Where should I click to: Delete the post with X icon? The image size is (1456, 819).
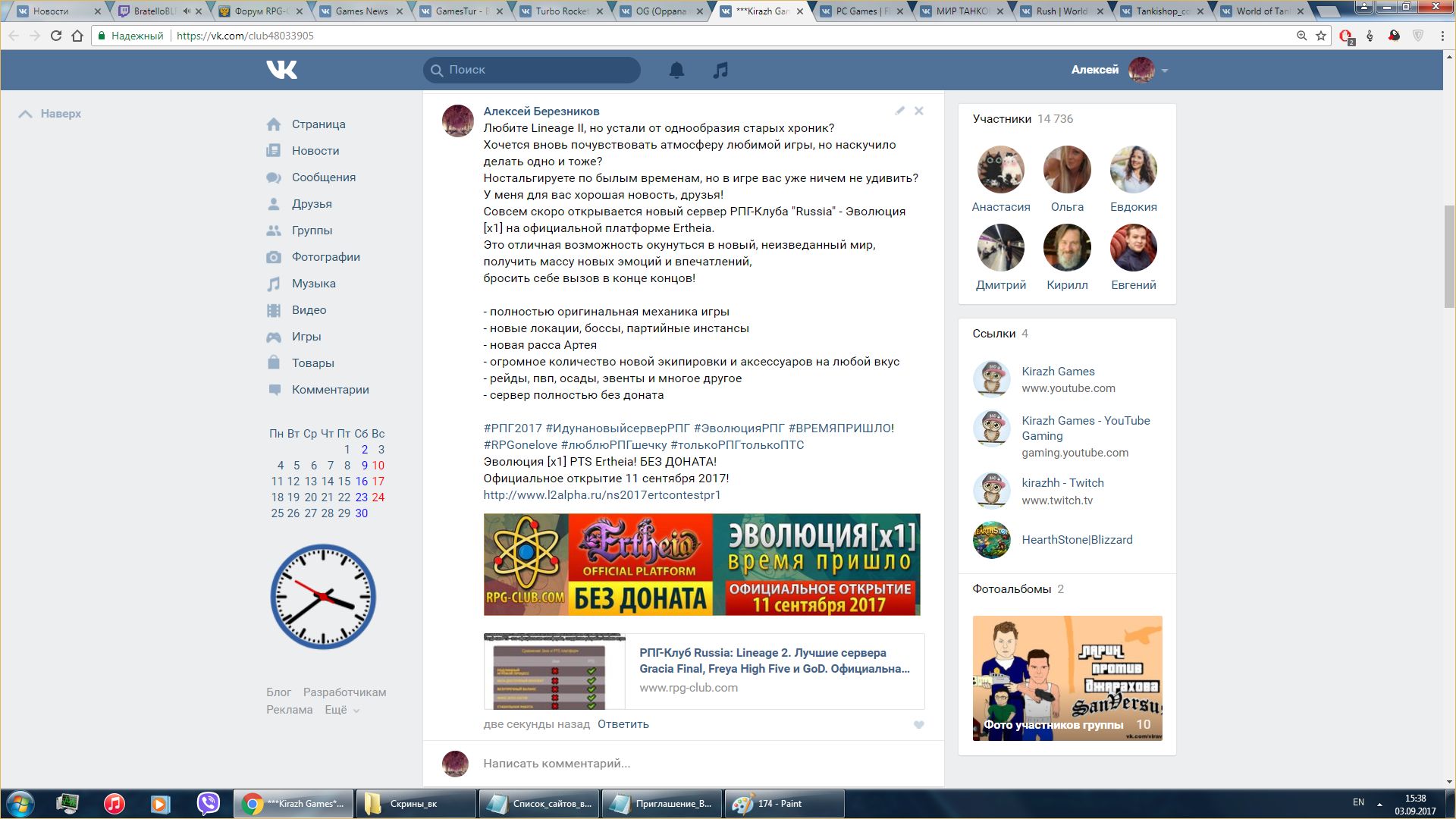(x=919, y=111)
